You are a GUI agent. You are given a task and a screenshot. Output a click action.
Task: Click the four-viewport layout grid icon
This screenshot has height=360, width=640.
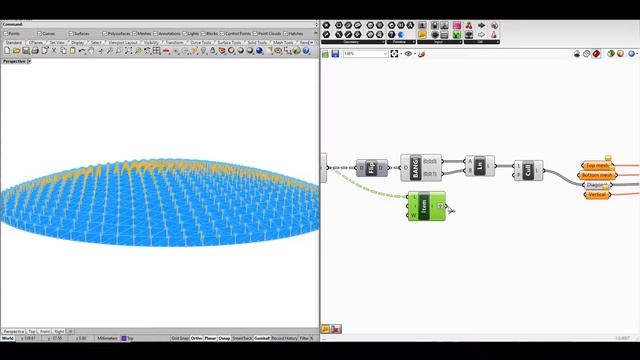[156, 51]
